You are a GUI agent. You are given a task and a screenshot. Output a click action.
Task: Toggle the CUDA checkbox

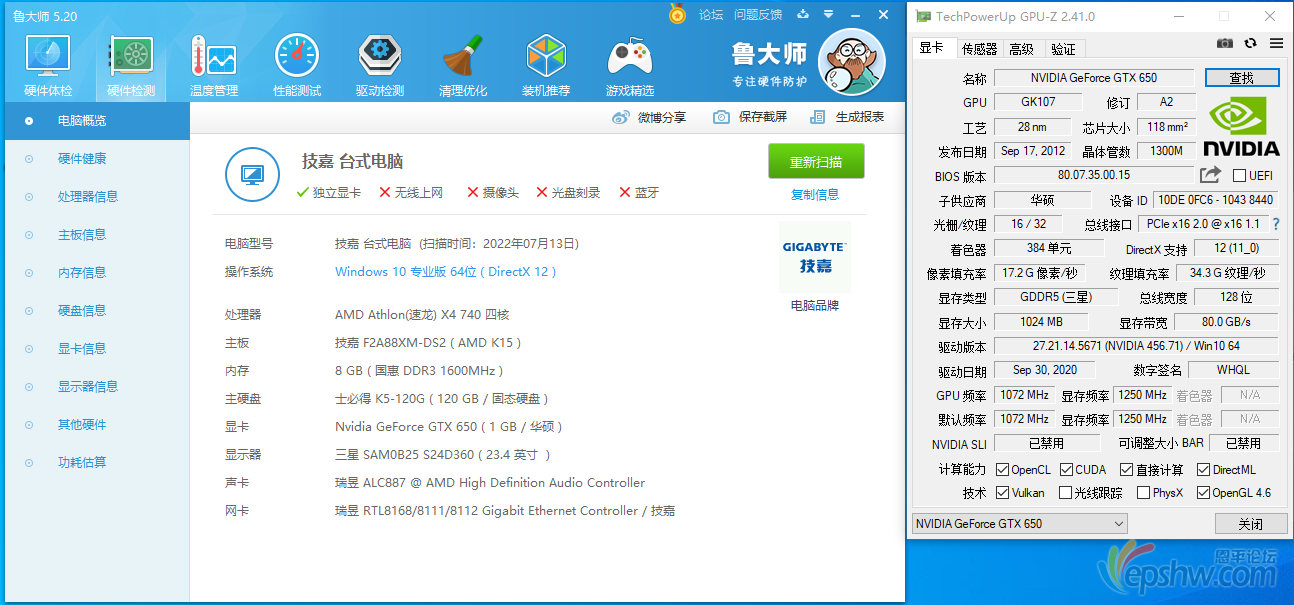[1066, 470]
